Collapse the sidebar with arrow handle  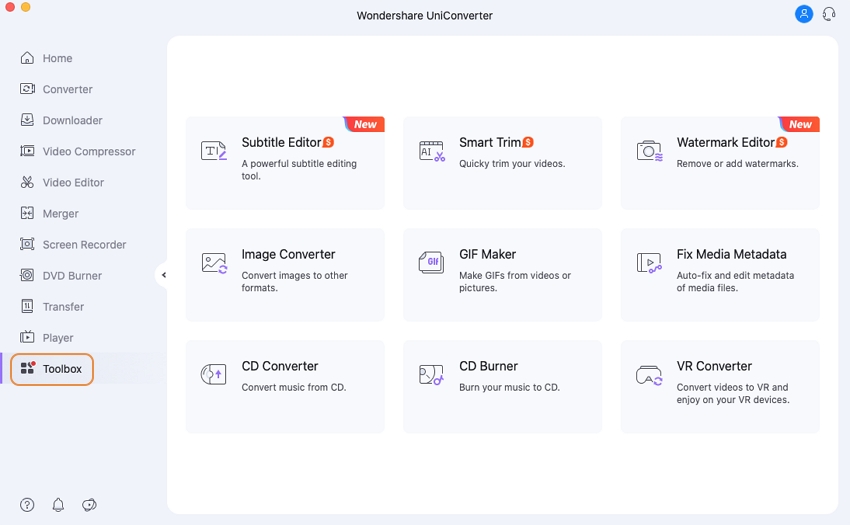[163, 275]
